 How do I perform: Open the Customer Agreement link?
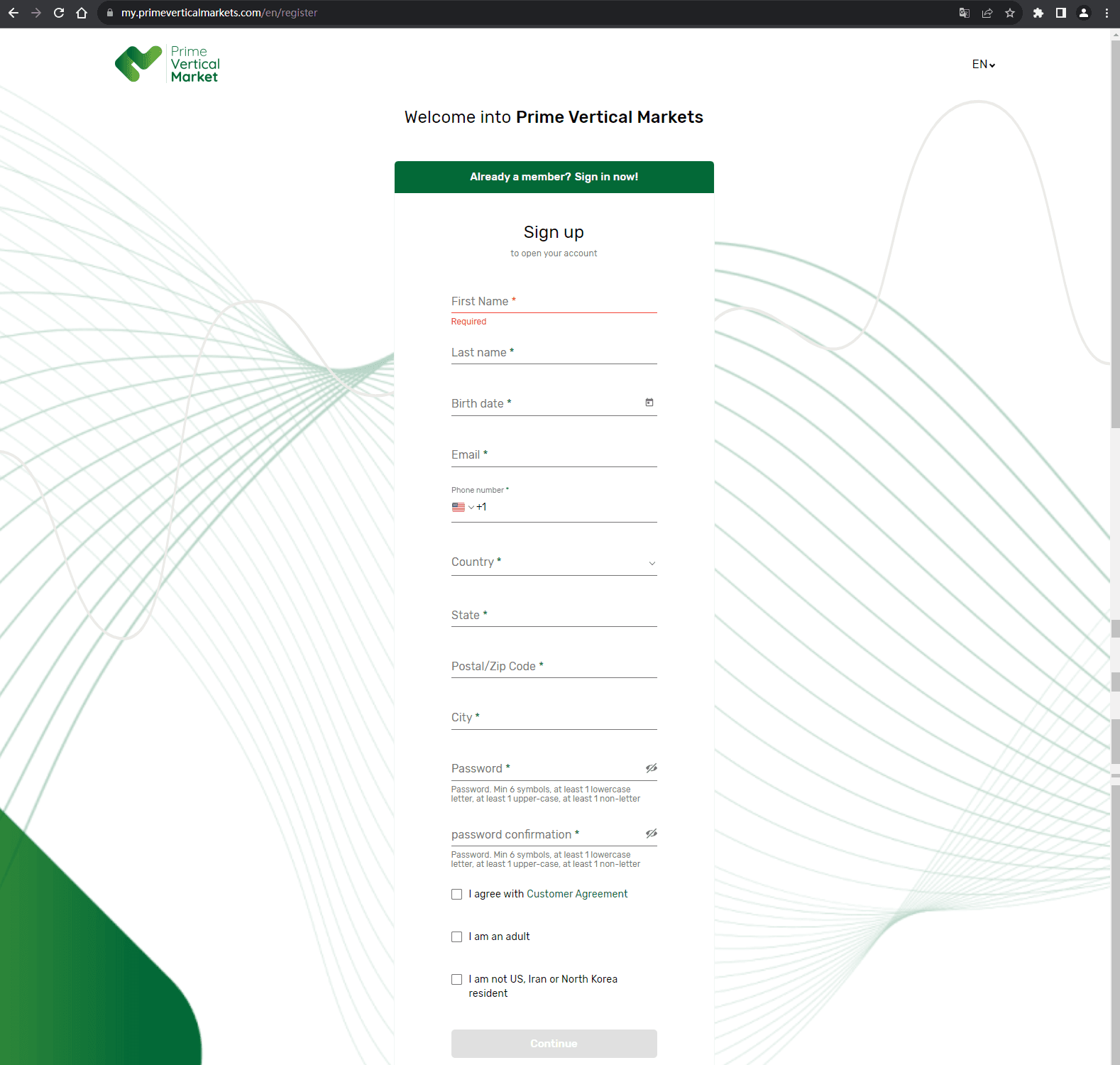pos(577,894)
